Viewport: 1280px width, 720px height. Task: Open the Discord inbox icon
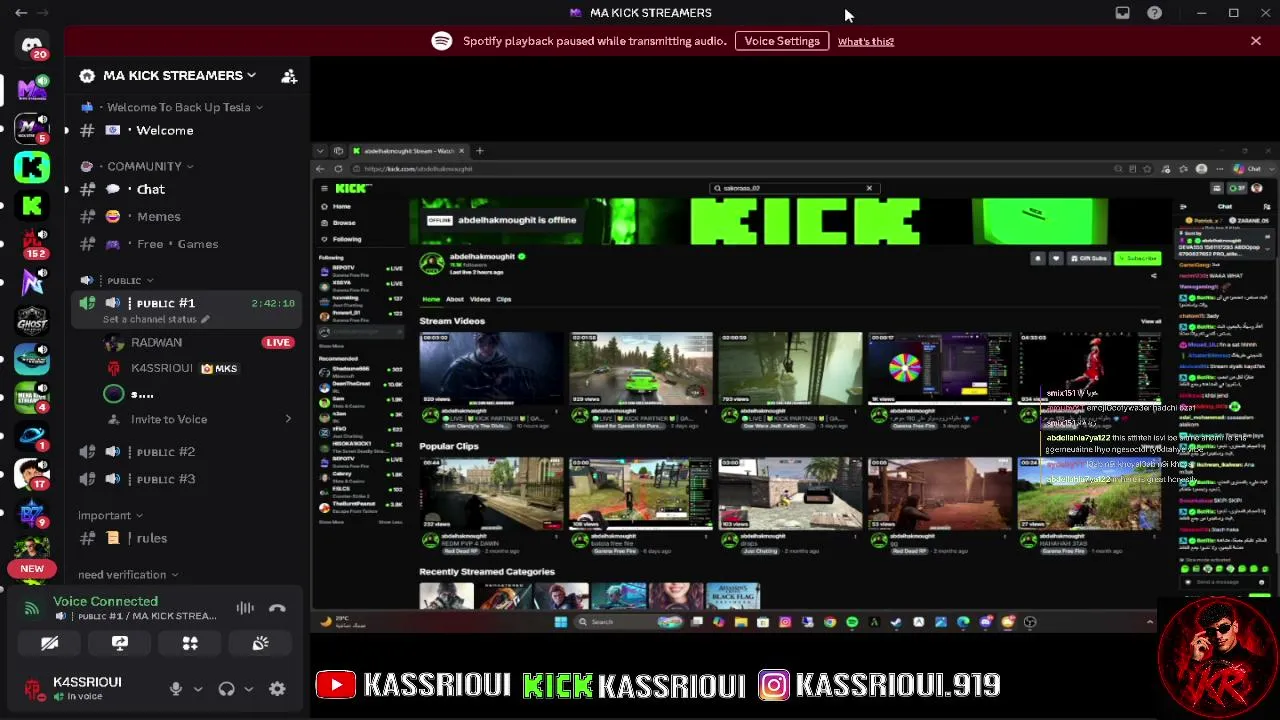point(1122,13)
